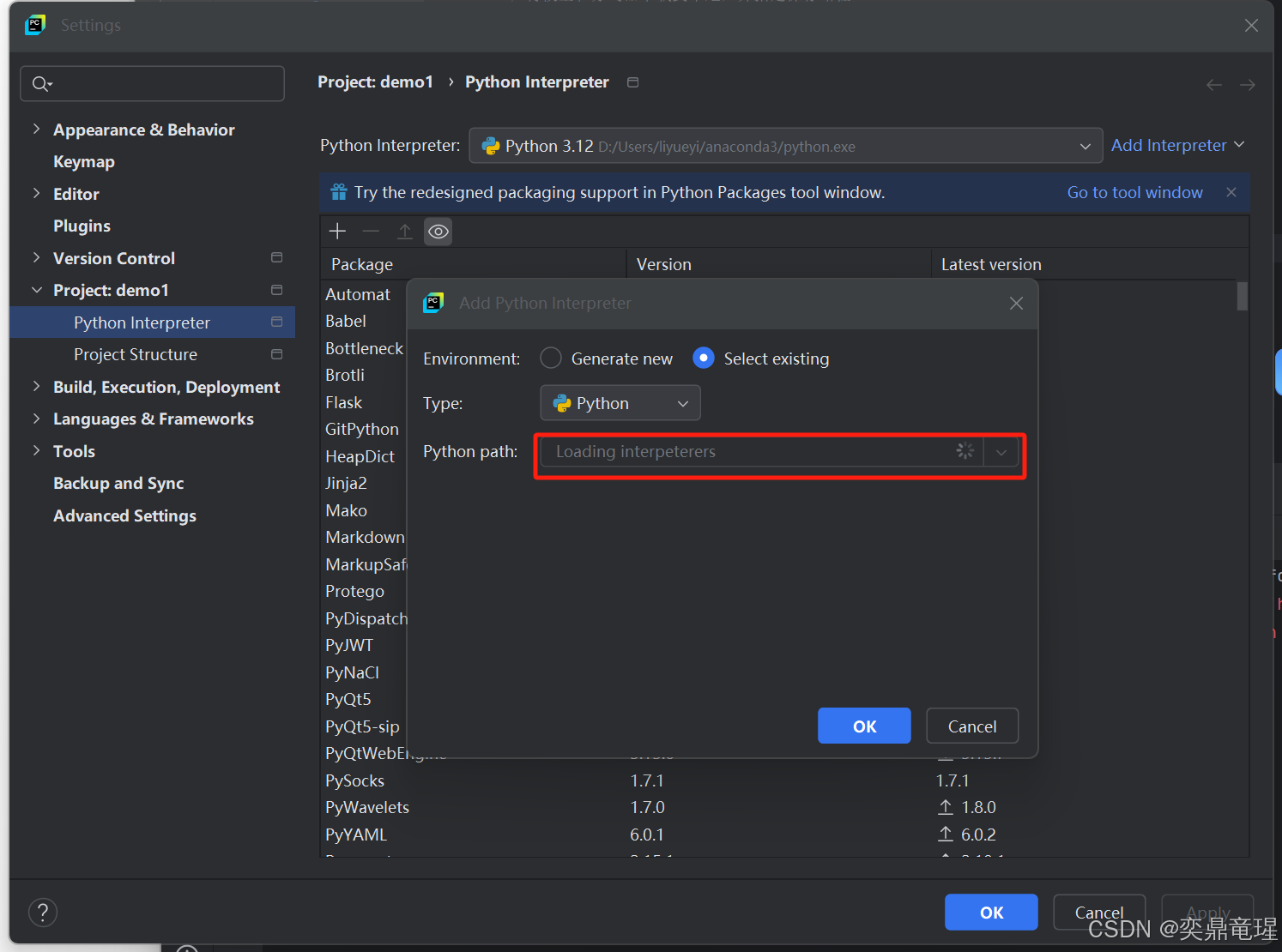
Task: Click the PyWavelets latest version 1.8.0
Action: [978, 807]
